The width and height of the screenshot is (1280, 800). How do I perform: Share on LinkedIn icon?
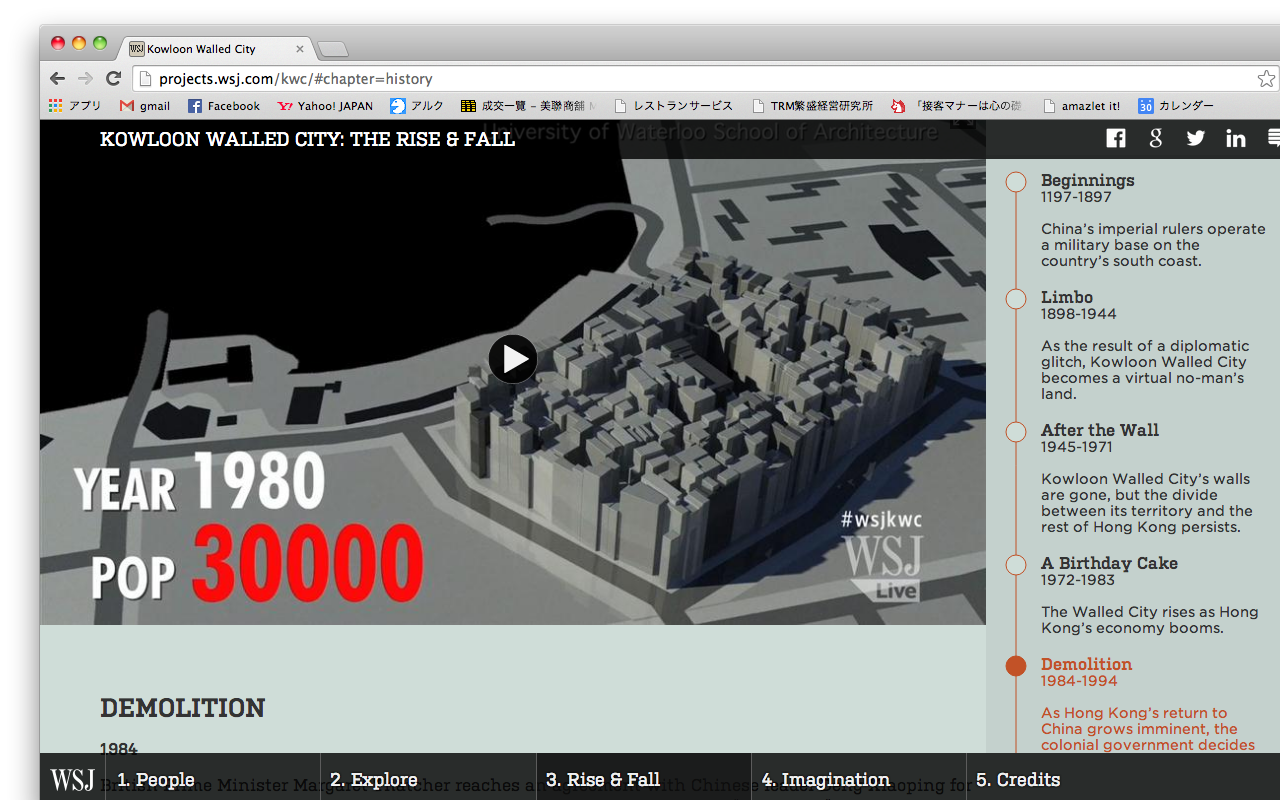click(1236, 138)
